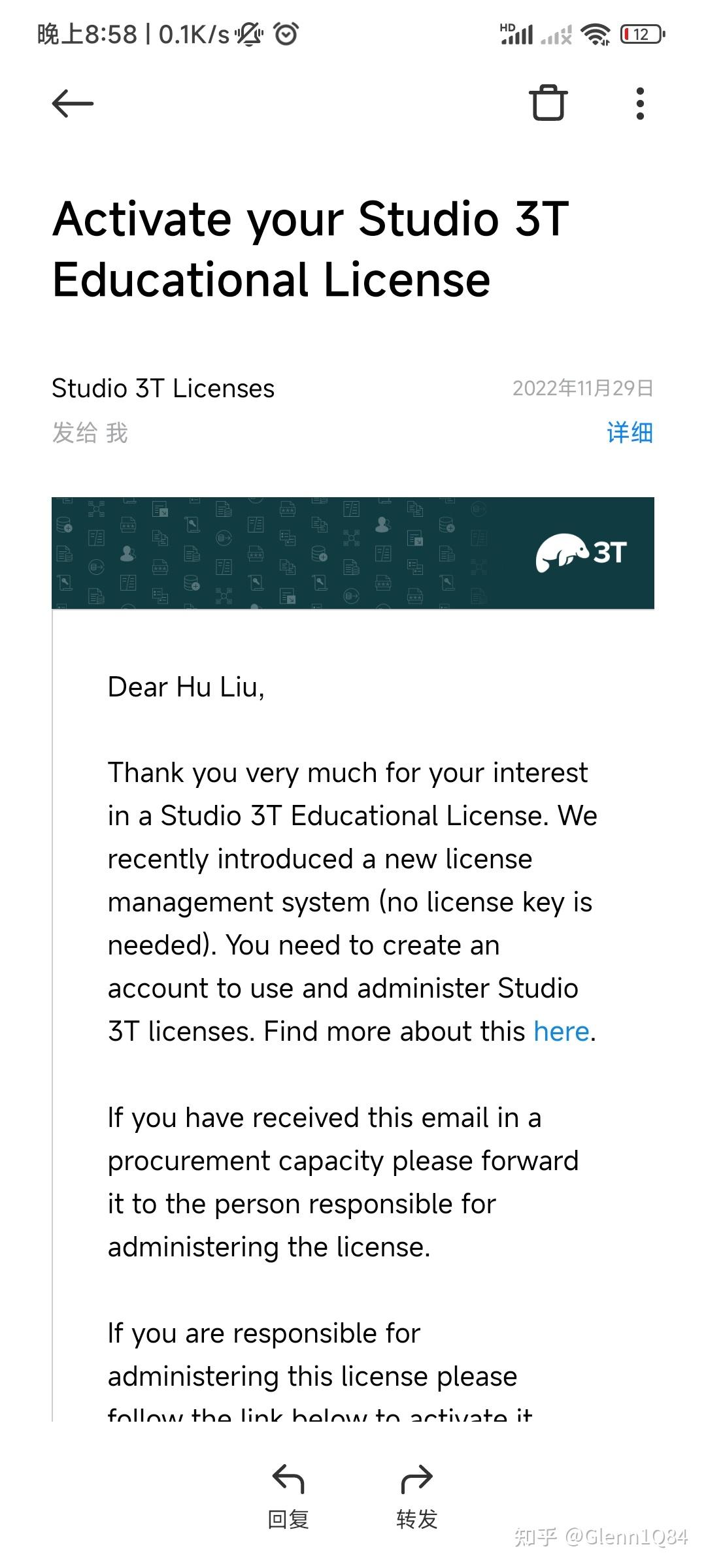Tap the back arrow to exit the email
706x1568 pixels.
[x=72, y=103]
